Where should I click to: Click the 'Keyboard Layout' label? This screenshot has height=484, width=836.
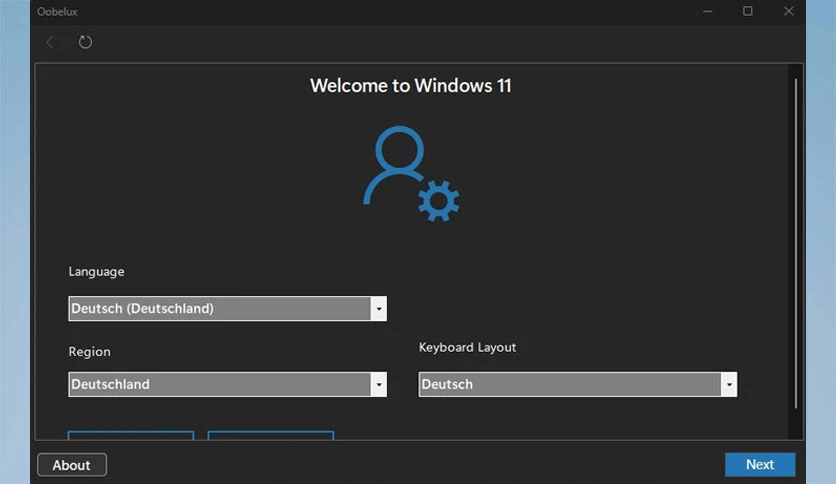coord(468,348)
